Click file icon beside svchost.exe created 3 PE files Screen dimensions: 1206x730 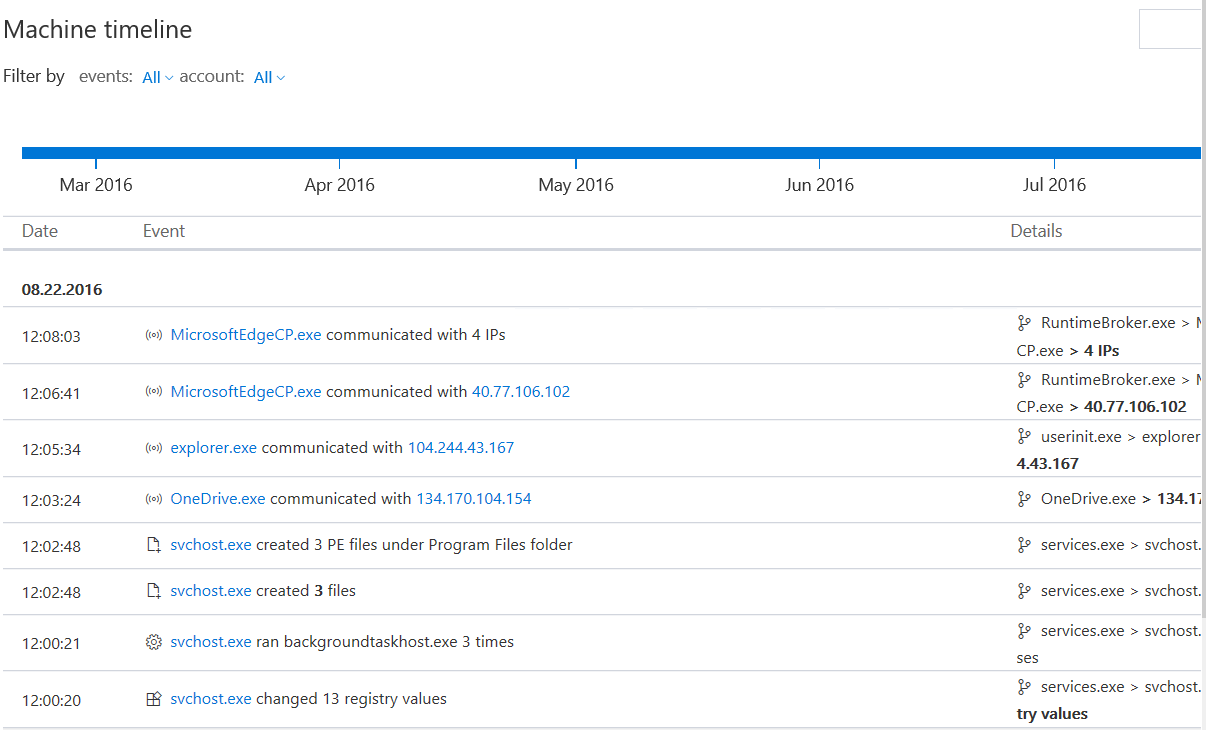pos(153,545)
